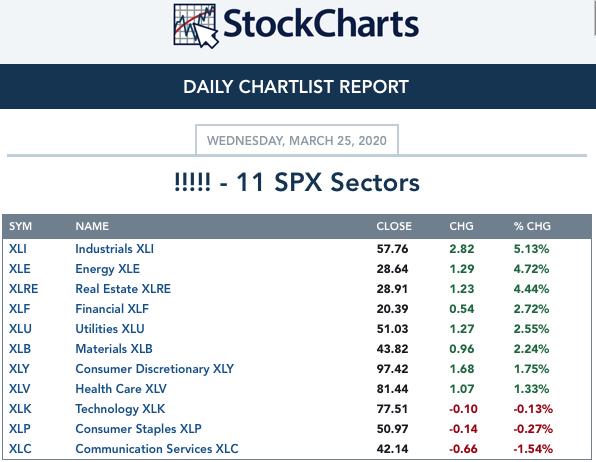Click the Financial XLF link
This screenshot has width=596, height=462.
coord(112,309)
